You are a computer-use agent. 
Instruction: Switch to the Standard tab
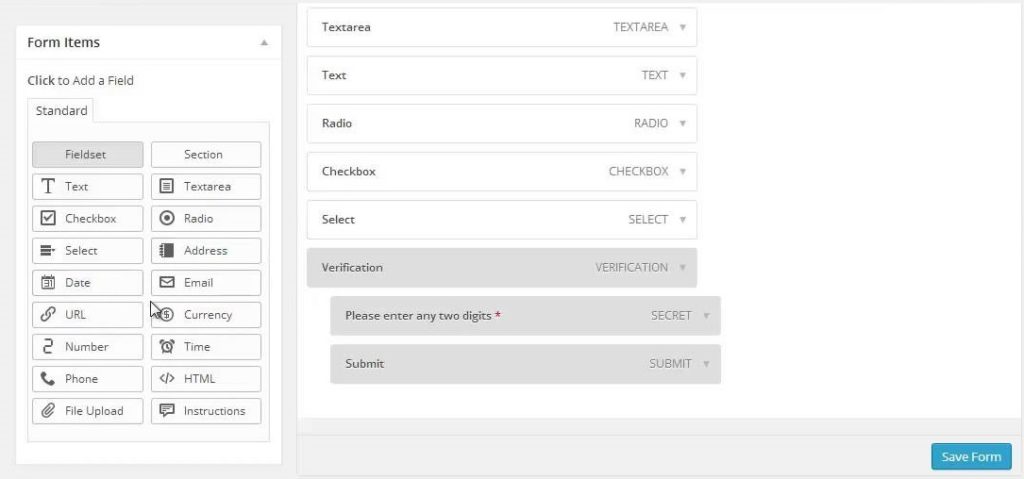tap(62, 111)
